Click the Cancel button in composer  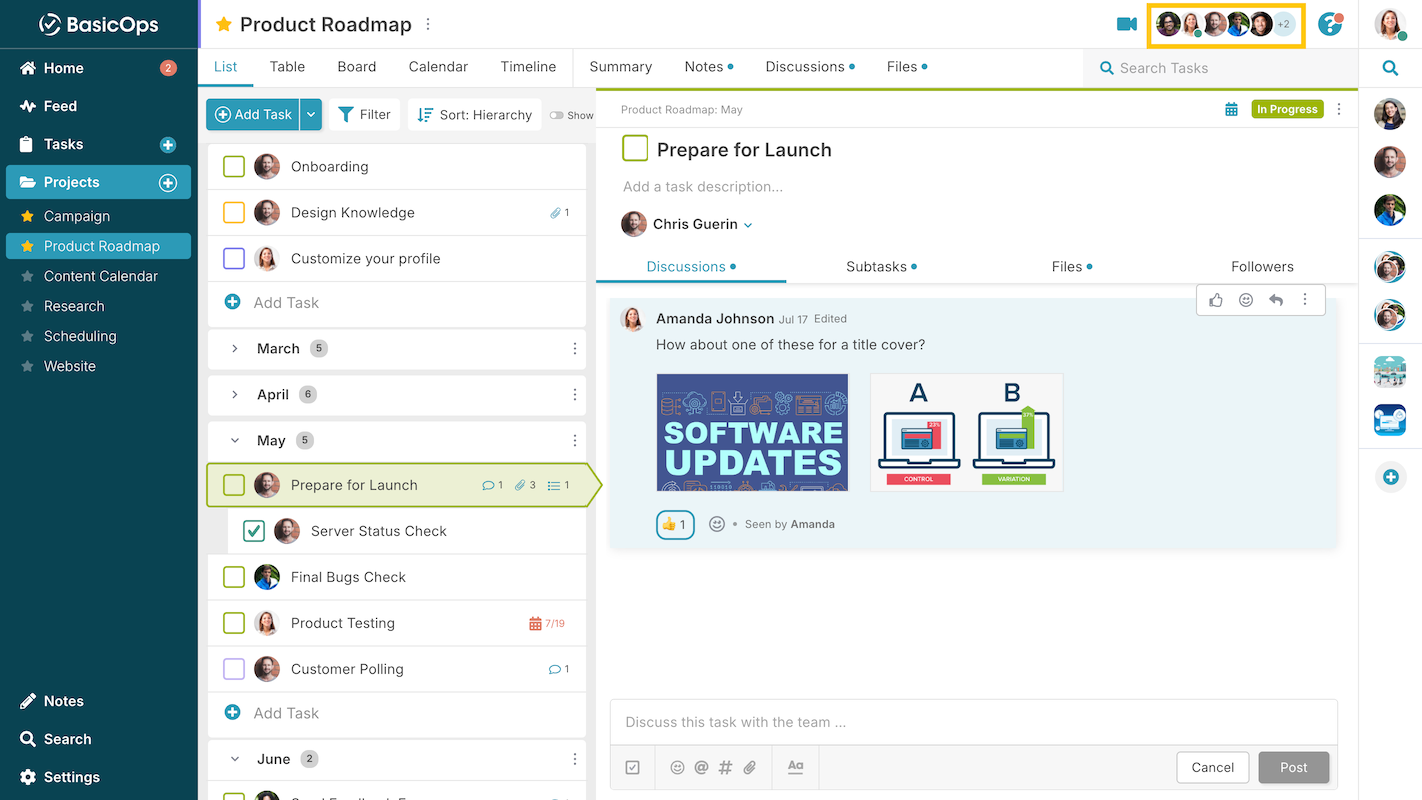(1213, 767)
